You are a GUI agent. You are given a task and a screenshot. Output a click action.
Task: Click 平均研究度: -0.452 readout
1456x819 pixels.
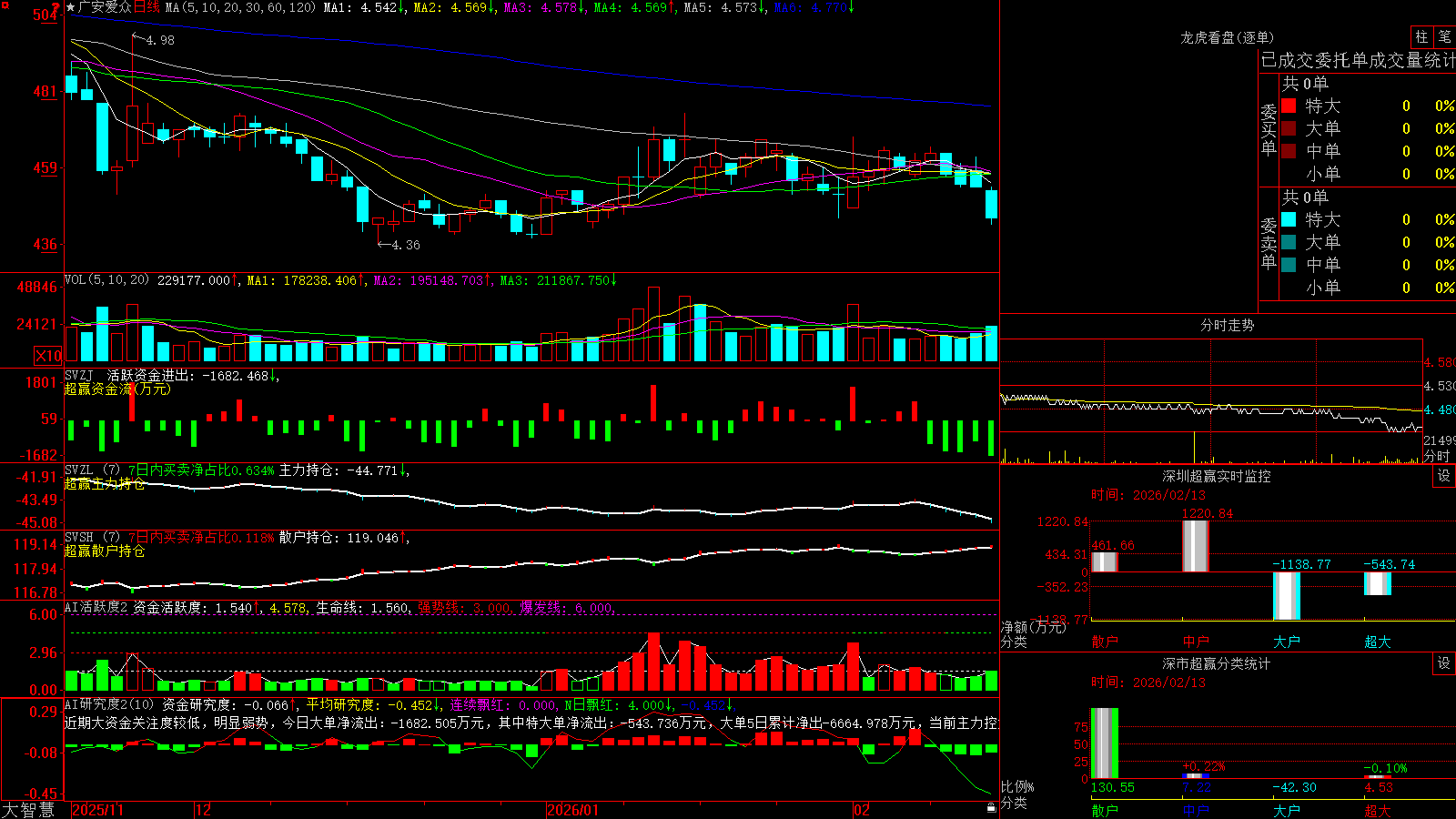[x=373, y=704]
